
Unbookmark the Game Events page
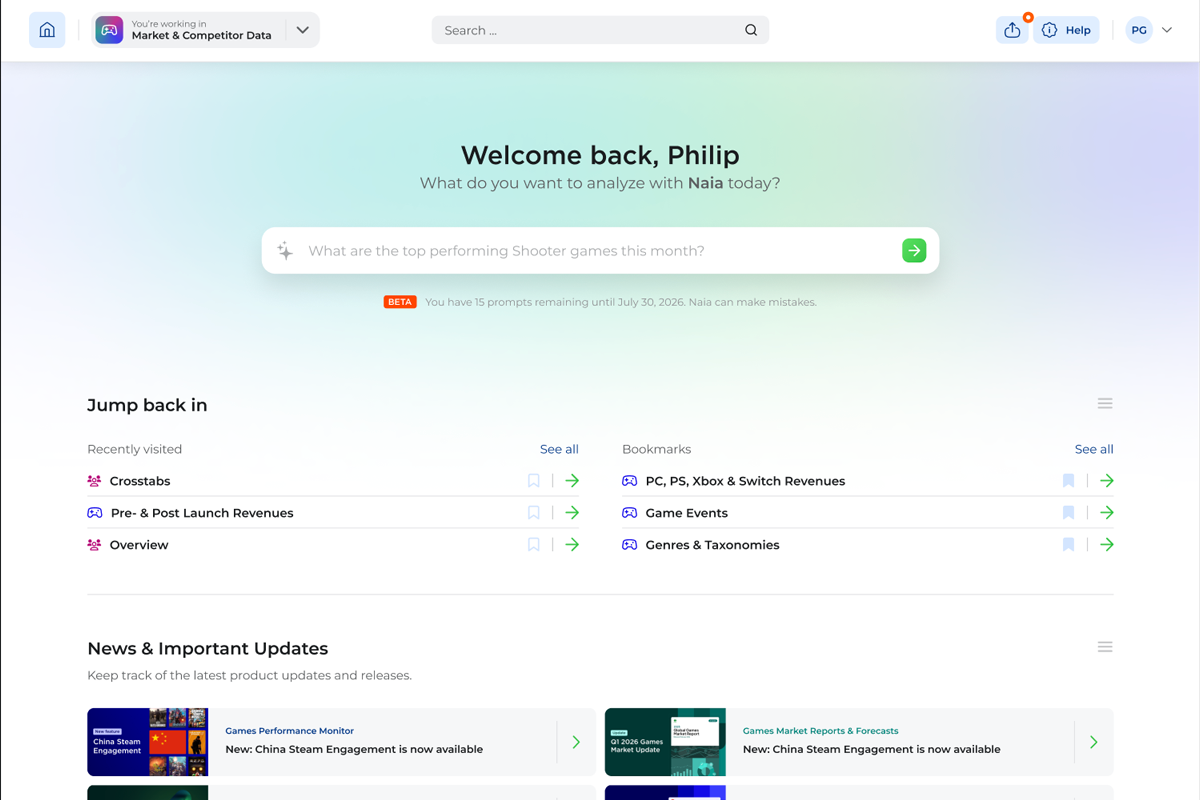[1068, 513]
